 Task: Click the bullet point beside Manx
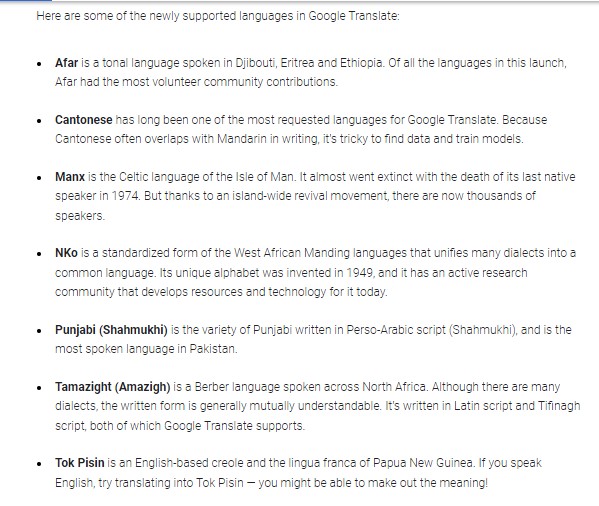[39, 178]
